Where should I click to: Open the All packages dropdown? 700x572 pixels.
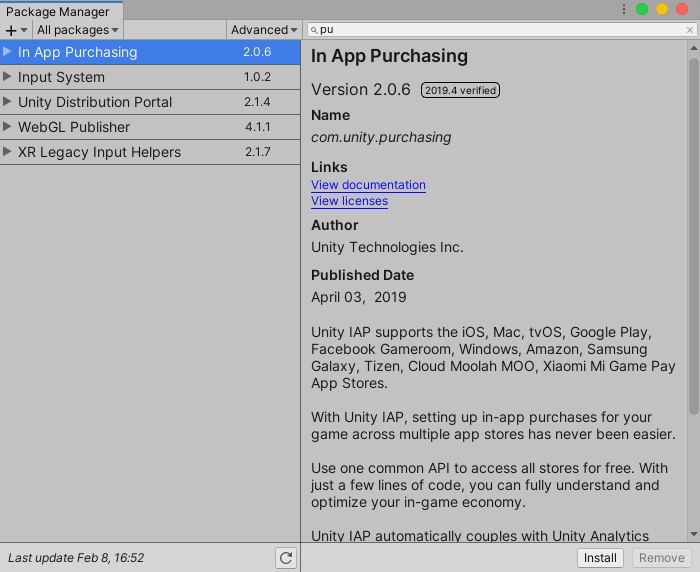[78, 30]
